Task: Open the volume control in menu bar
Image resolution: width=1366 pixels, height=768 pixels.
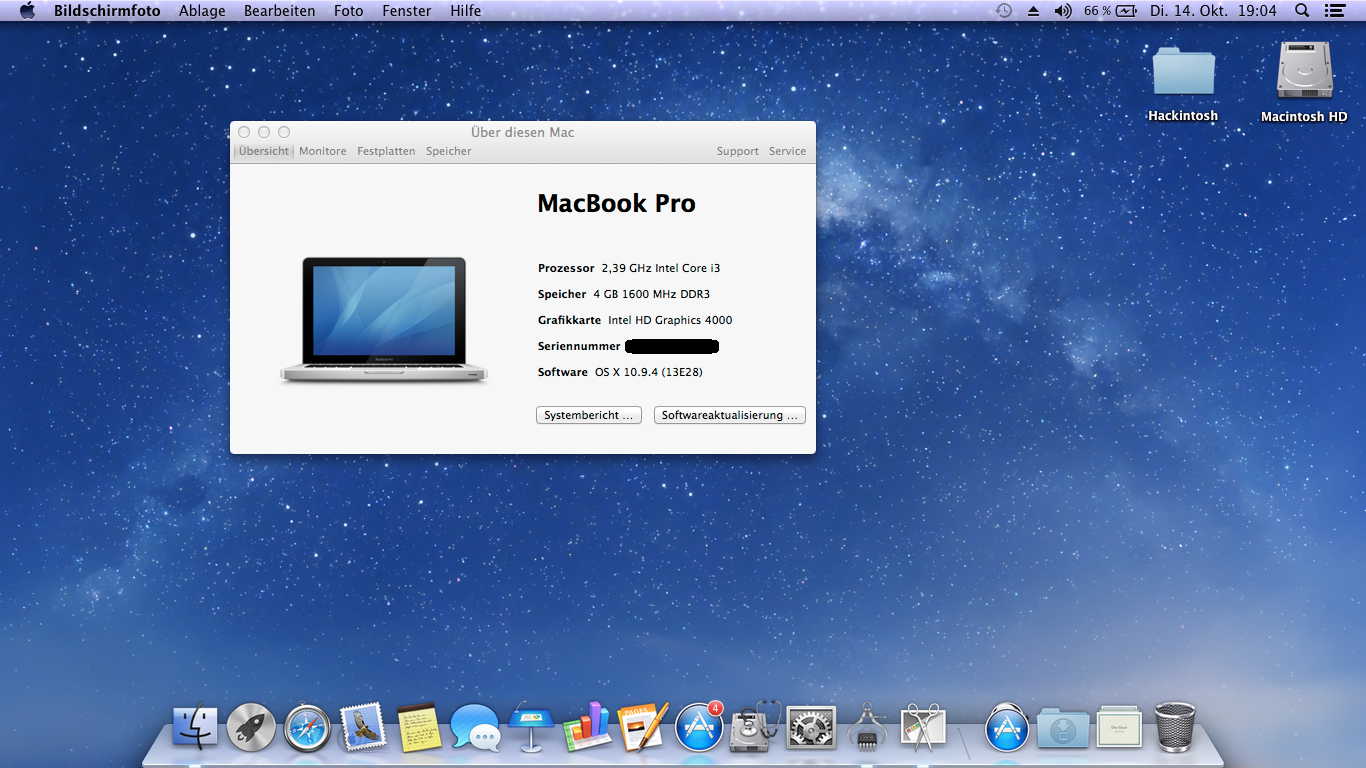Action: click(1063, 11)
